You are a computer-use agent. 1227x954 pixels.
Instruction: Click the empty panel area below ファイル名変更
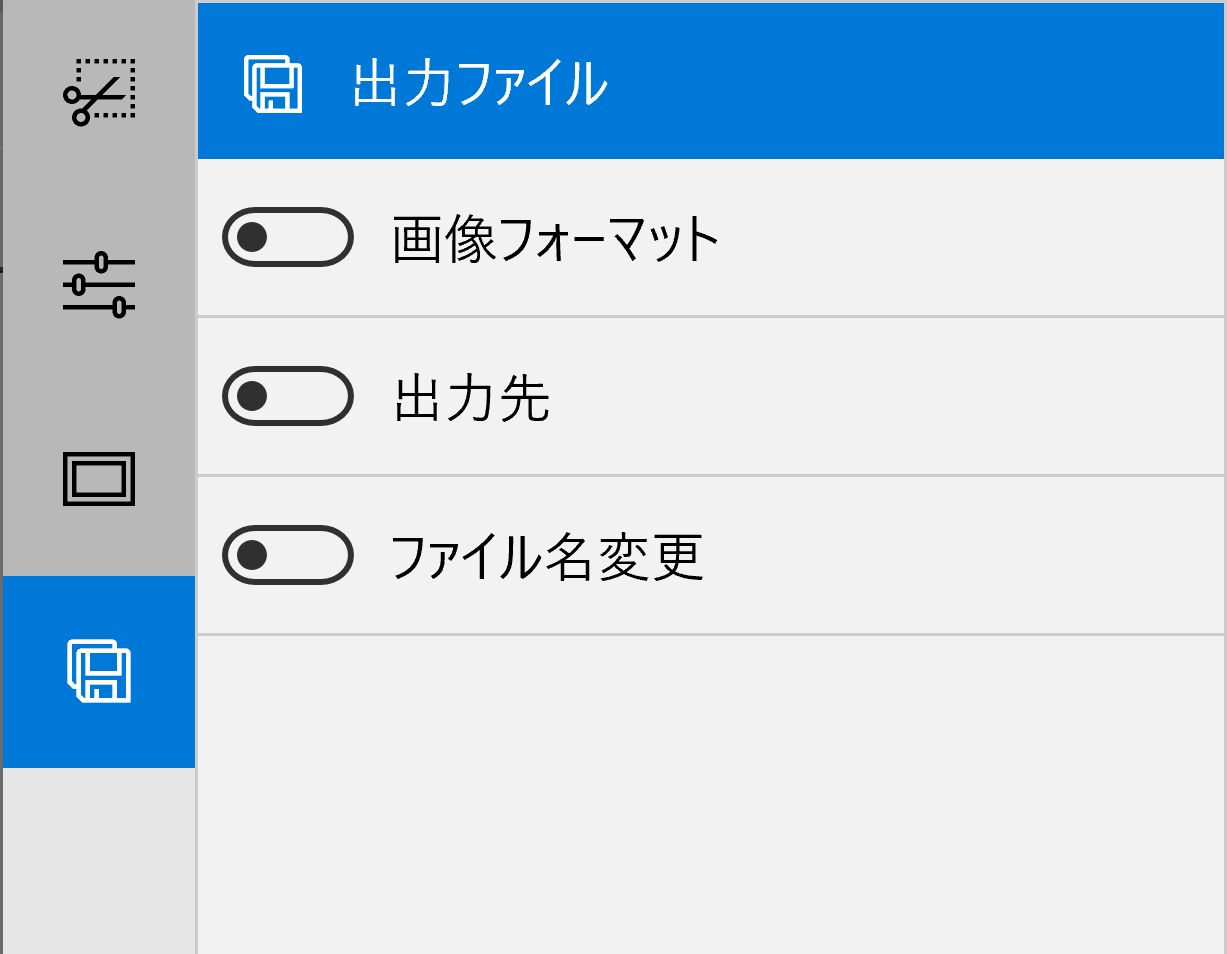(710, 790)
